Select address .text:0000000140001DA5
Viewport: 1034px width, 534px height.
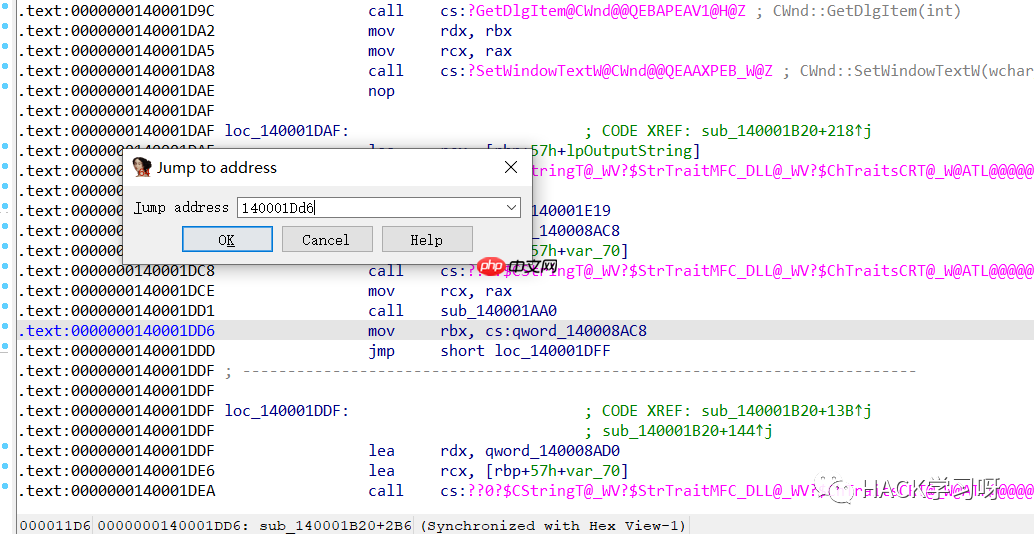click(116, 51)
